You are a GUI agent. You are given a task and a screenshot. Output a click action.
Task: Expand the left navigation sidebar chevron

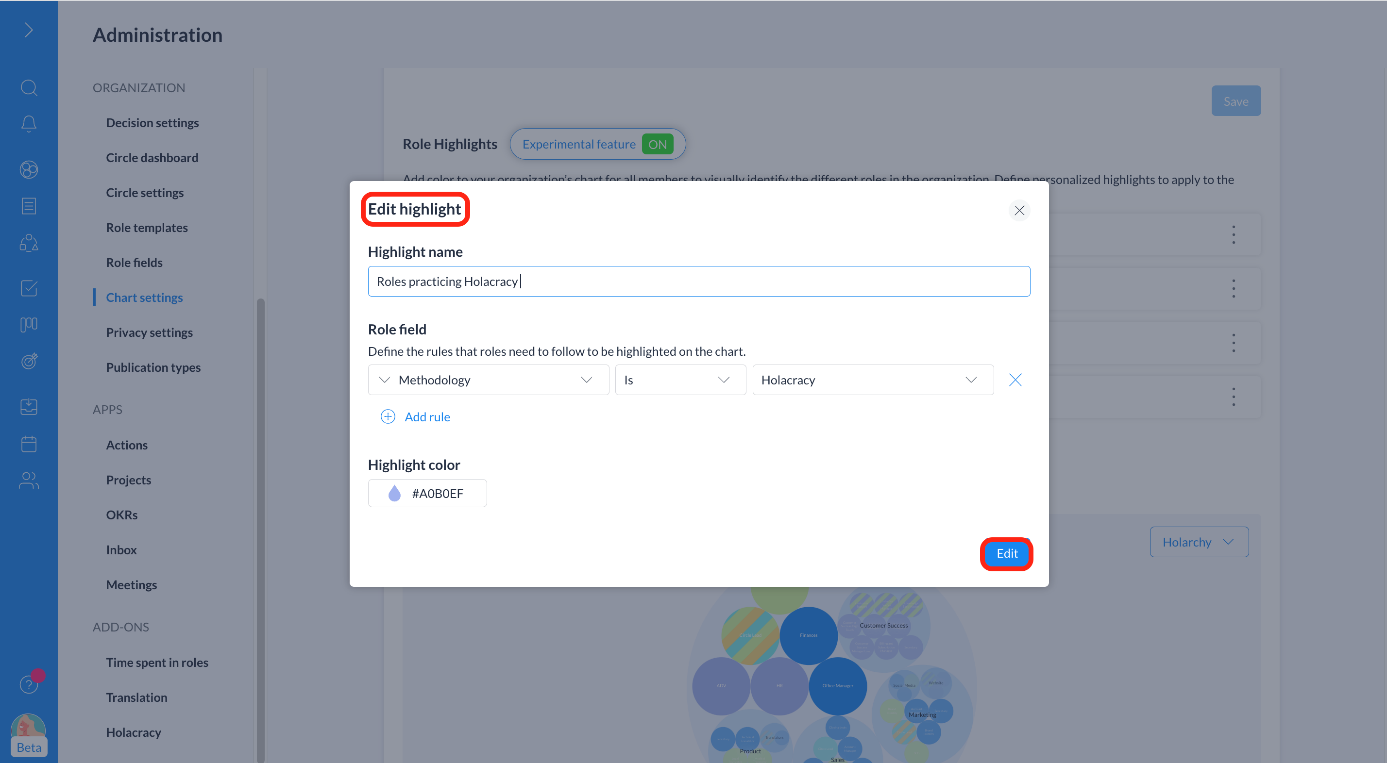tap(29, 30)
